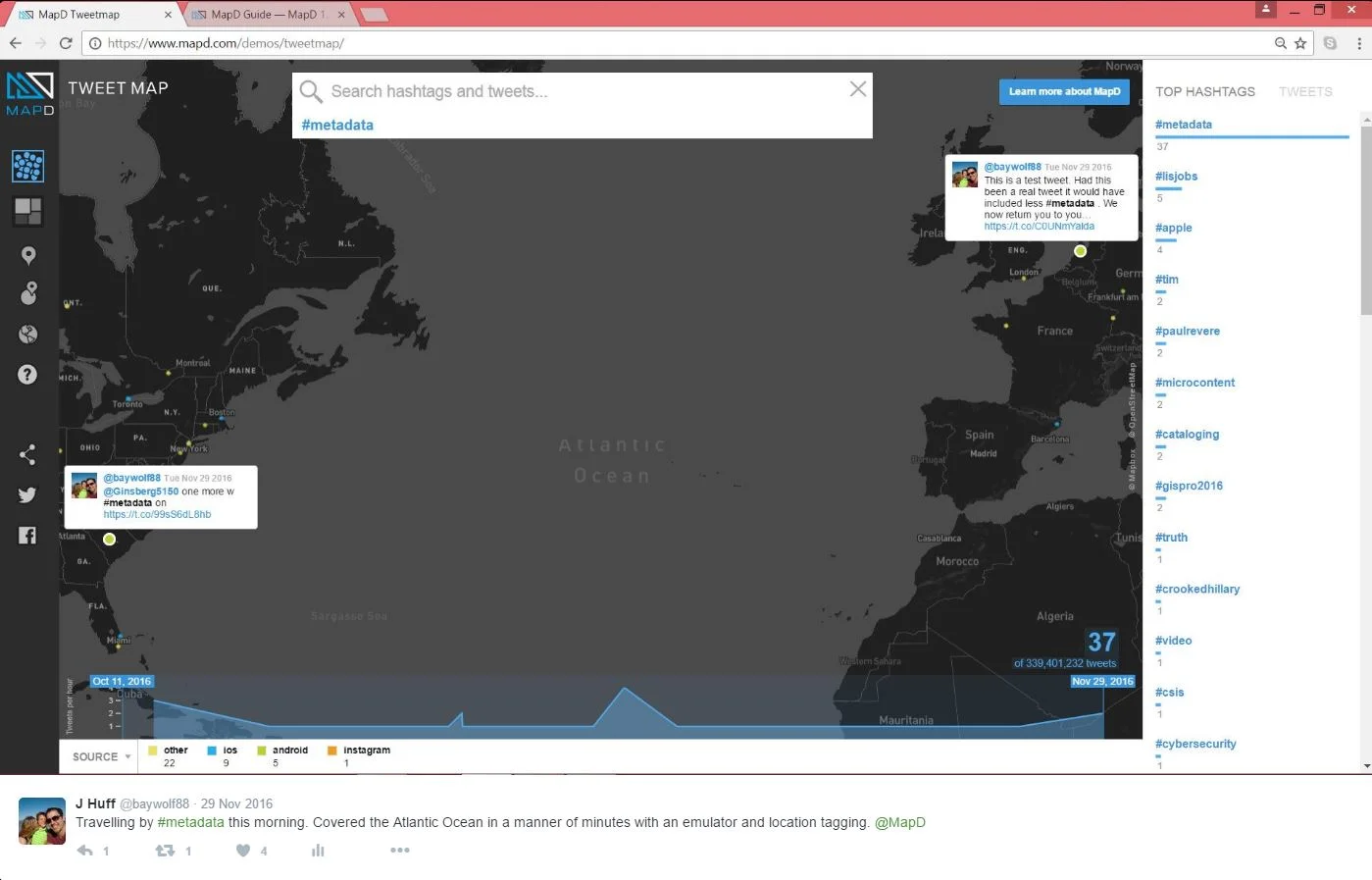Click the Chrome profile icon
Image resolution: width=1372 pixels, height=880 pixels.
(x=1266, y=9)
